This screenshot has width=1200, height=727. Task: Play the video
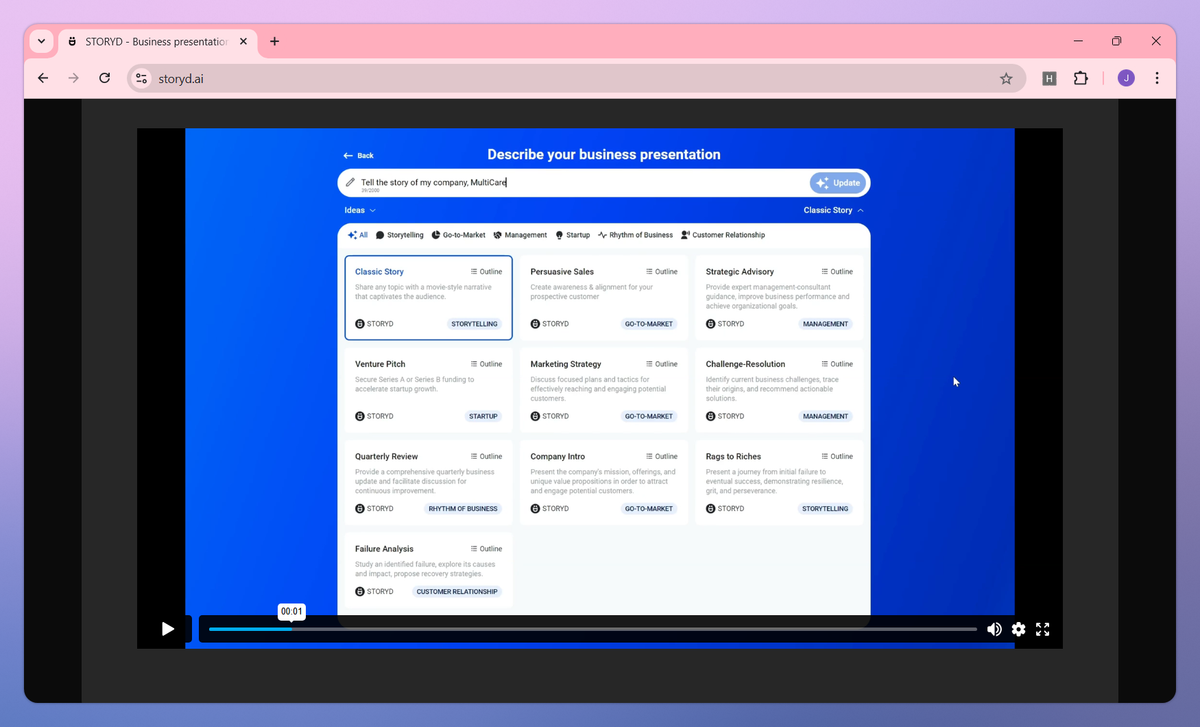point(168,629)
